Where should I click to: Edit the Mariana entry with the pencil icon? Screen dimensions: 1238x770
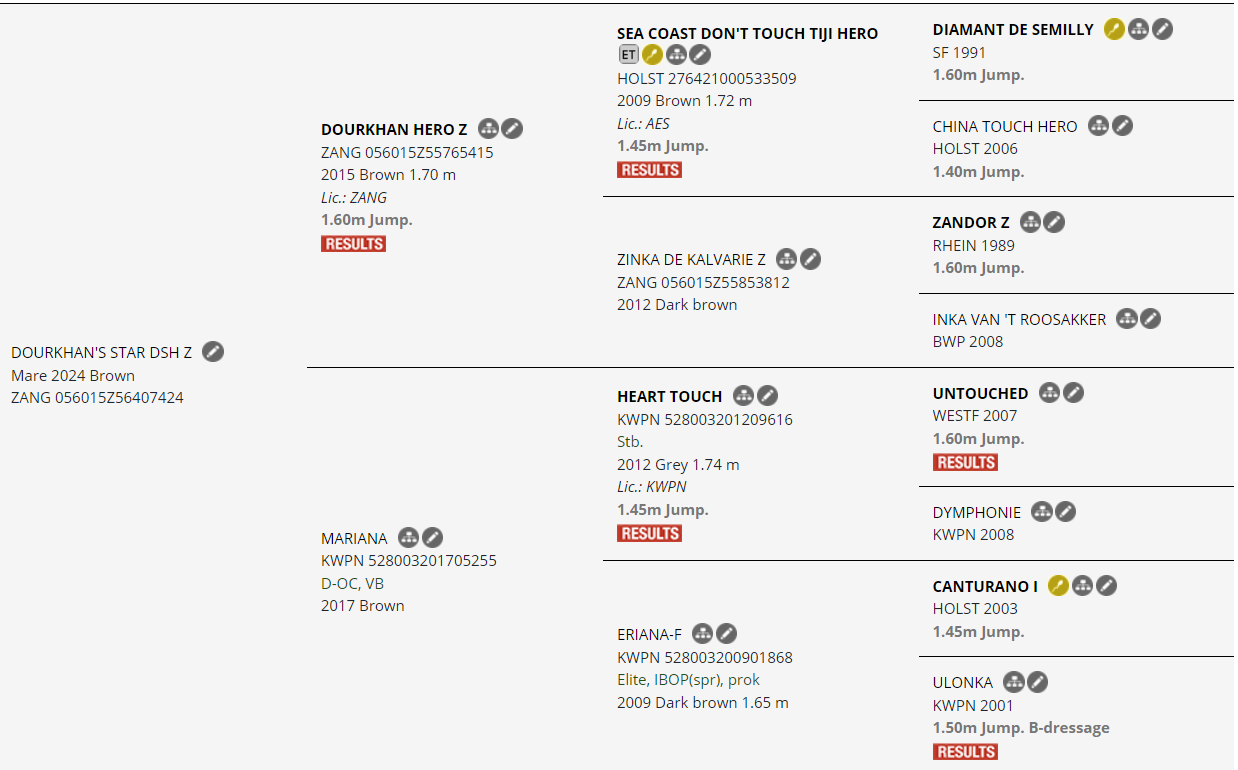pyautogui.click(x=432, y=538)
